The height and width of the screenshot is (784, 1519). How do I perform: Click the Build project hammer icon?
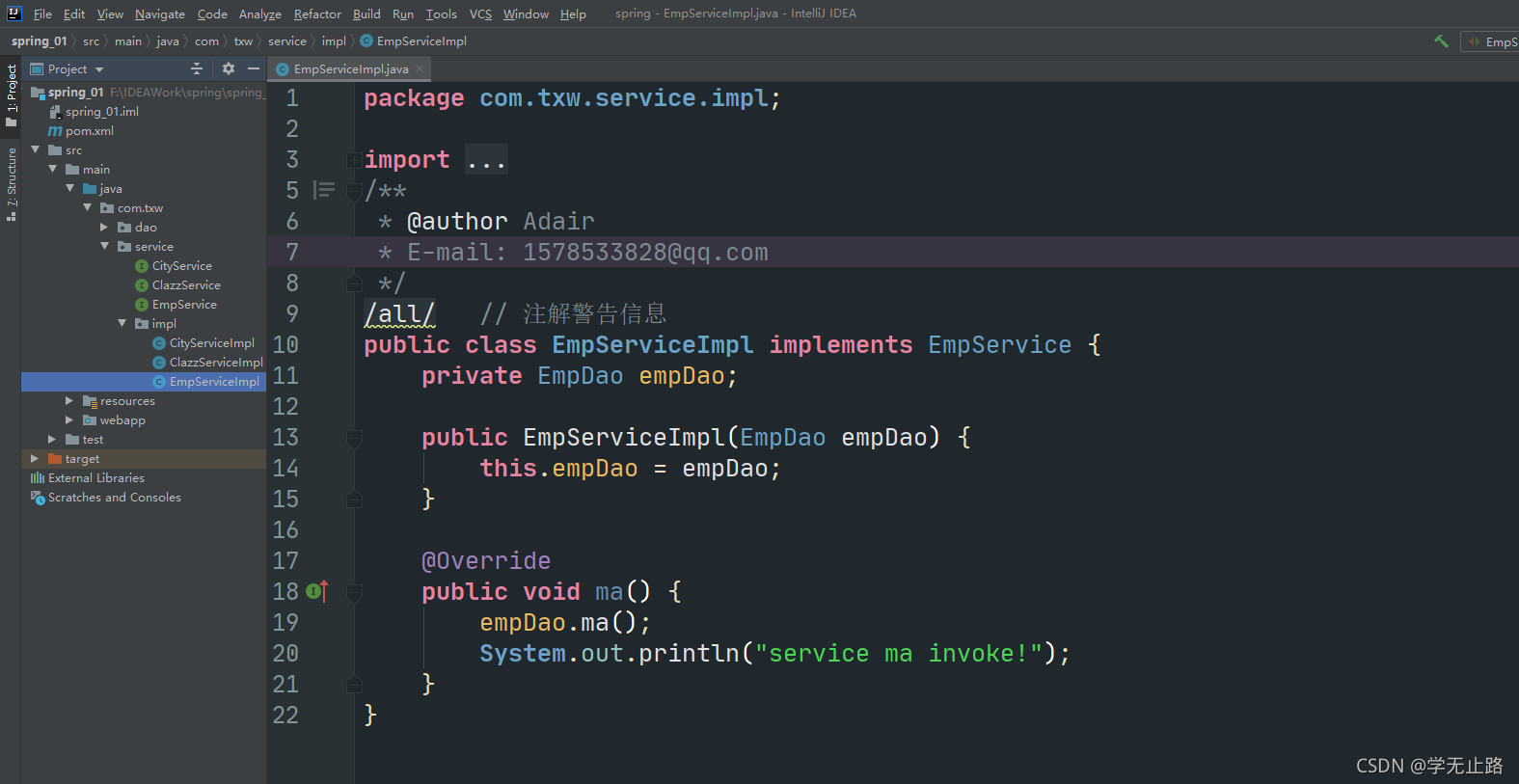tap(1441, 41)
